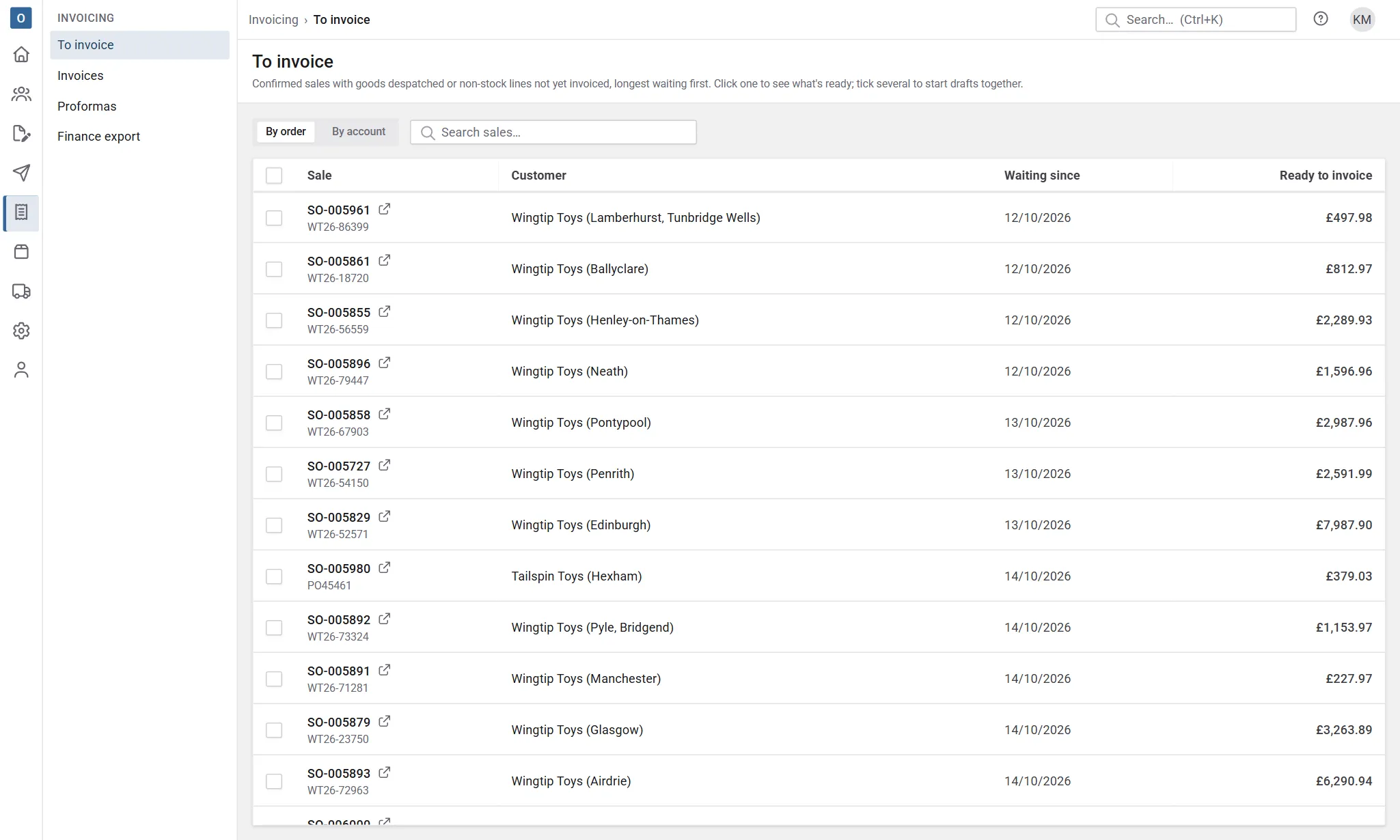Select the By order view
The image size is (1400, 840).
coord(286,132)
